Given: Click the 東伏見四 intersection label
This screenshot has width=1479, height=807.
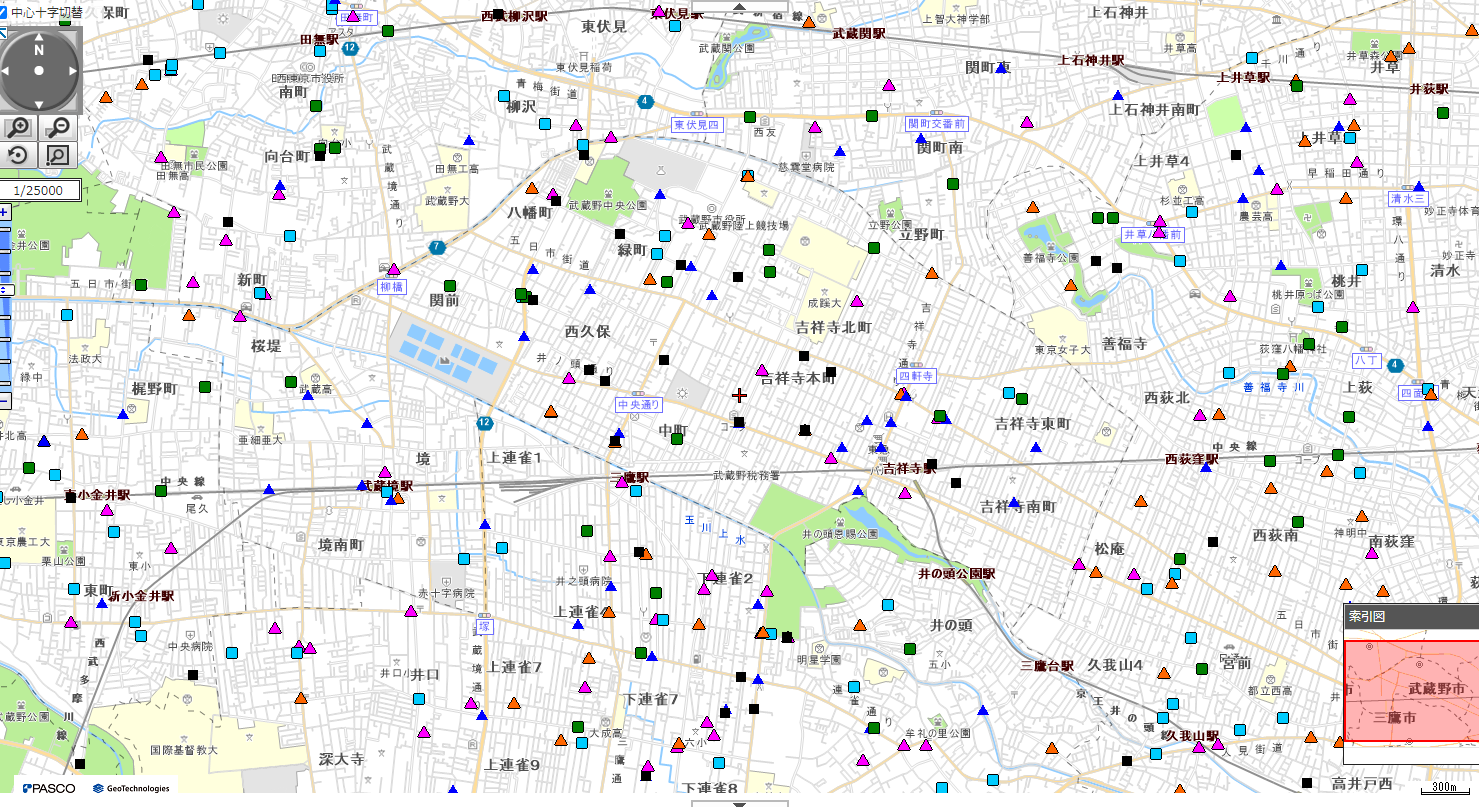Looking at the screenshot, I should pyautogui.click(x=696, y=125).
